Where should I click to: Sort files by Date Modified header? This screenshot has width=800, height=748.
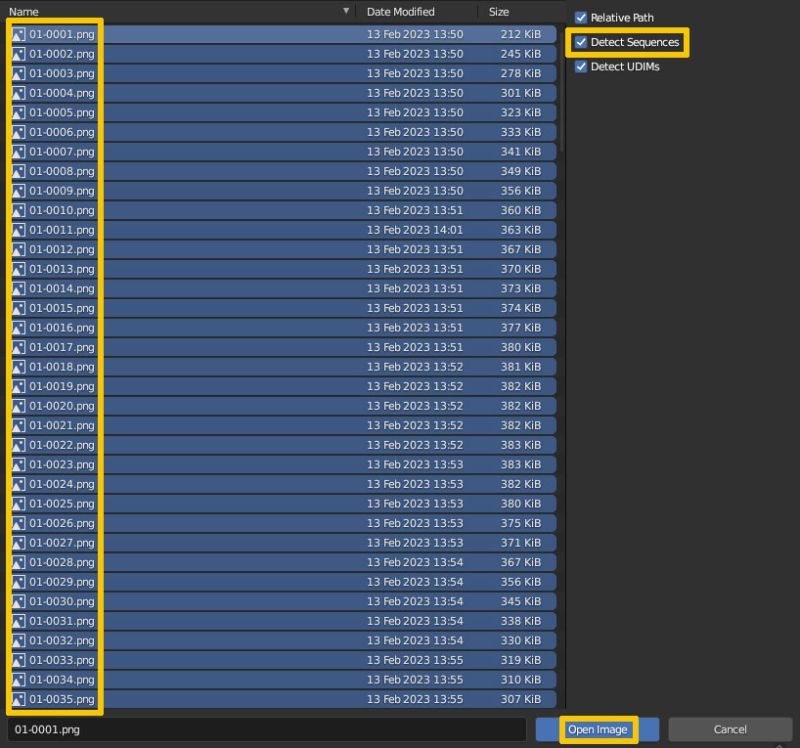click(401, 12)
